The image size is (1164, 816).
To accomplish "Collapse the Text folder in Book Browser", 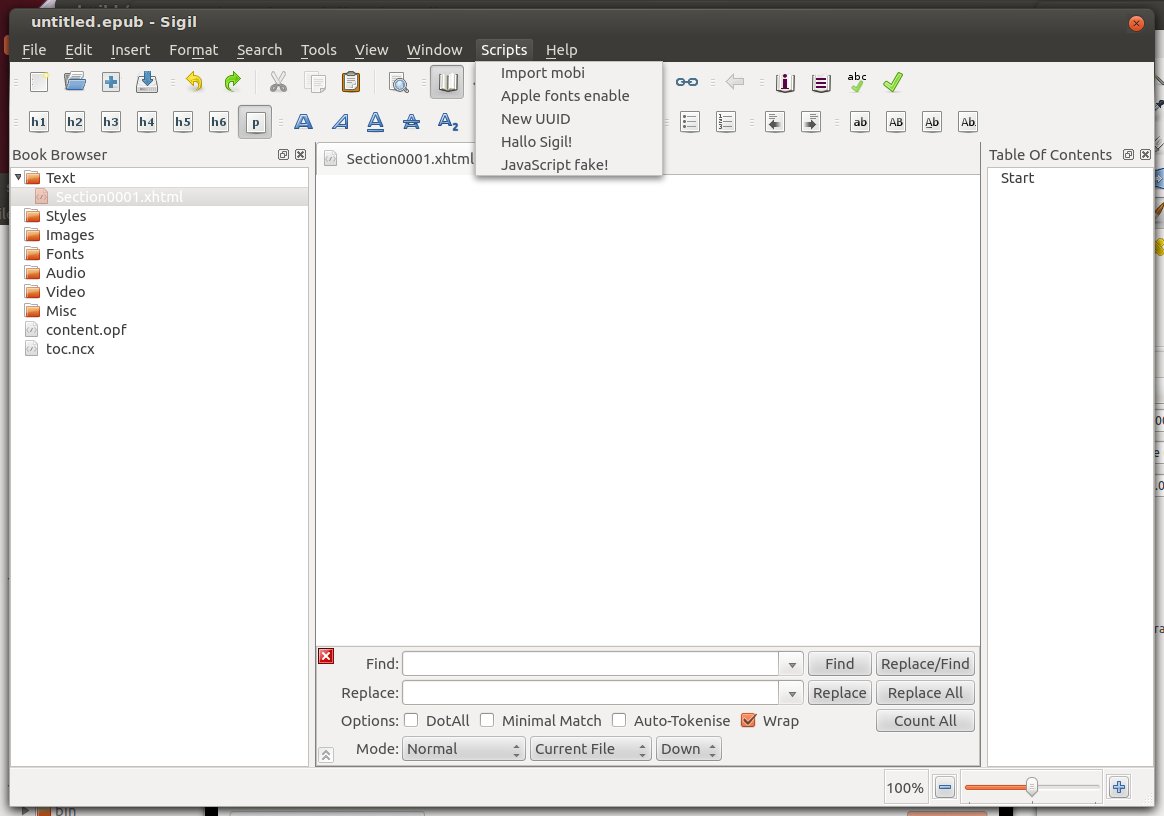I will pyautogui.click(x=19, y=177).
